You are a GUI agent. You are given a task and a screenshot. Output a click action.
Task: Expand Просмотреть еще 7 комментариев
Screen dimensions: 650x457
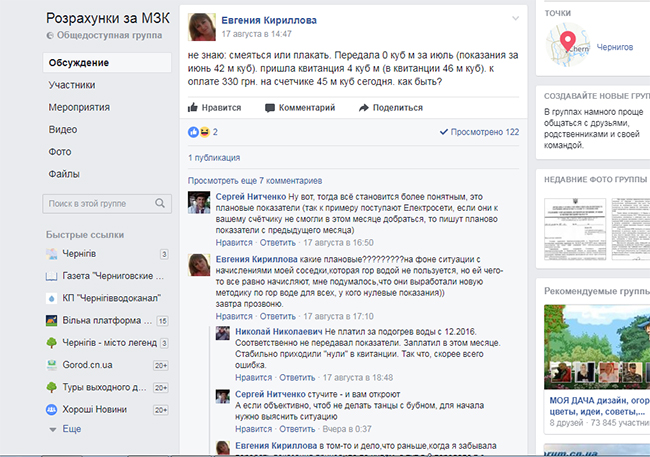(255, 181)
